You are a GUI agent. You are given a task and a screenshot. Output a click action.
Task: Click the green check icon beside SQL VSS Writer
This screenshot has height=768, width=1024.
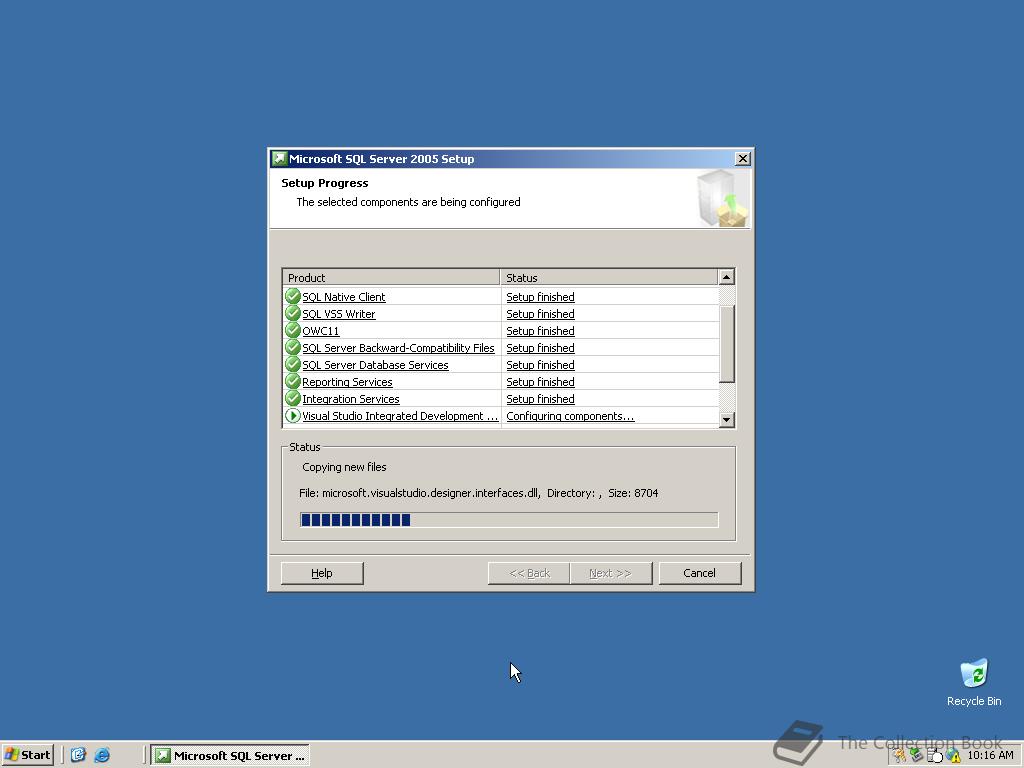293,313
